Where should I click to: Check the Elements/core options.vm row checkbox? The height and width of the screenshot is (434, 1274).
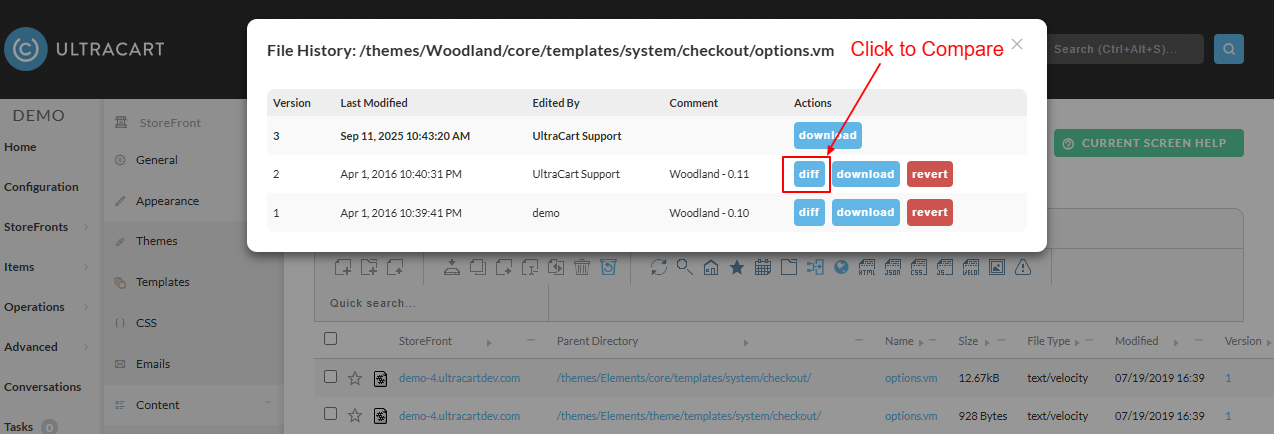pos(331,377)
